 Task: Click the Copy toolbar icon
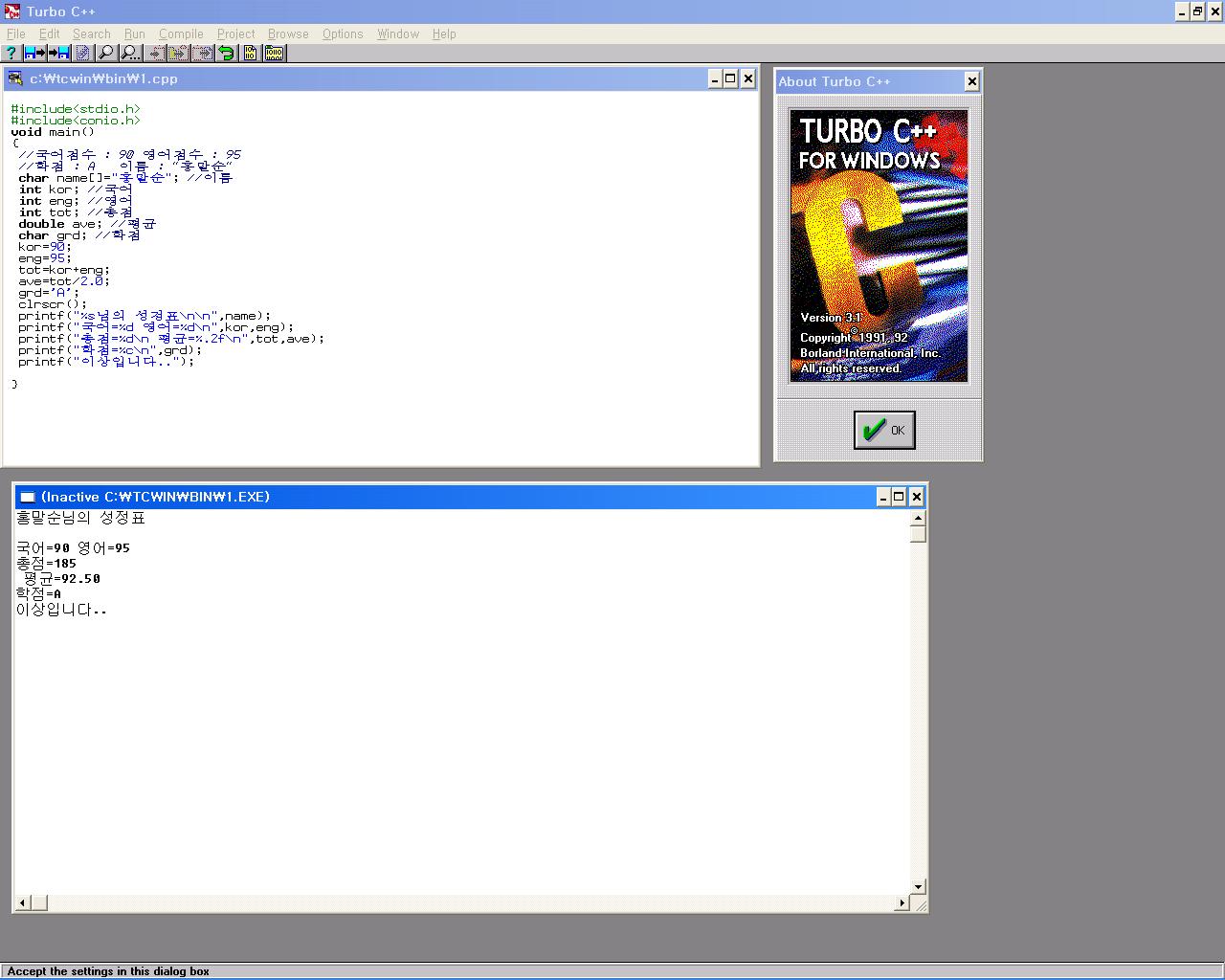(x=179, y=54)
